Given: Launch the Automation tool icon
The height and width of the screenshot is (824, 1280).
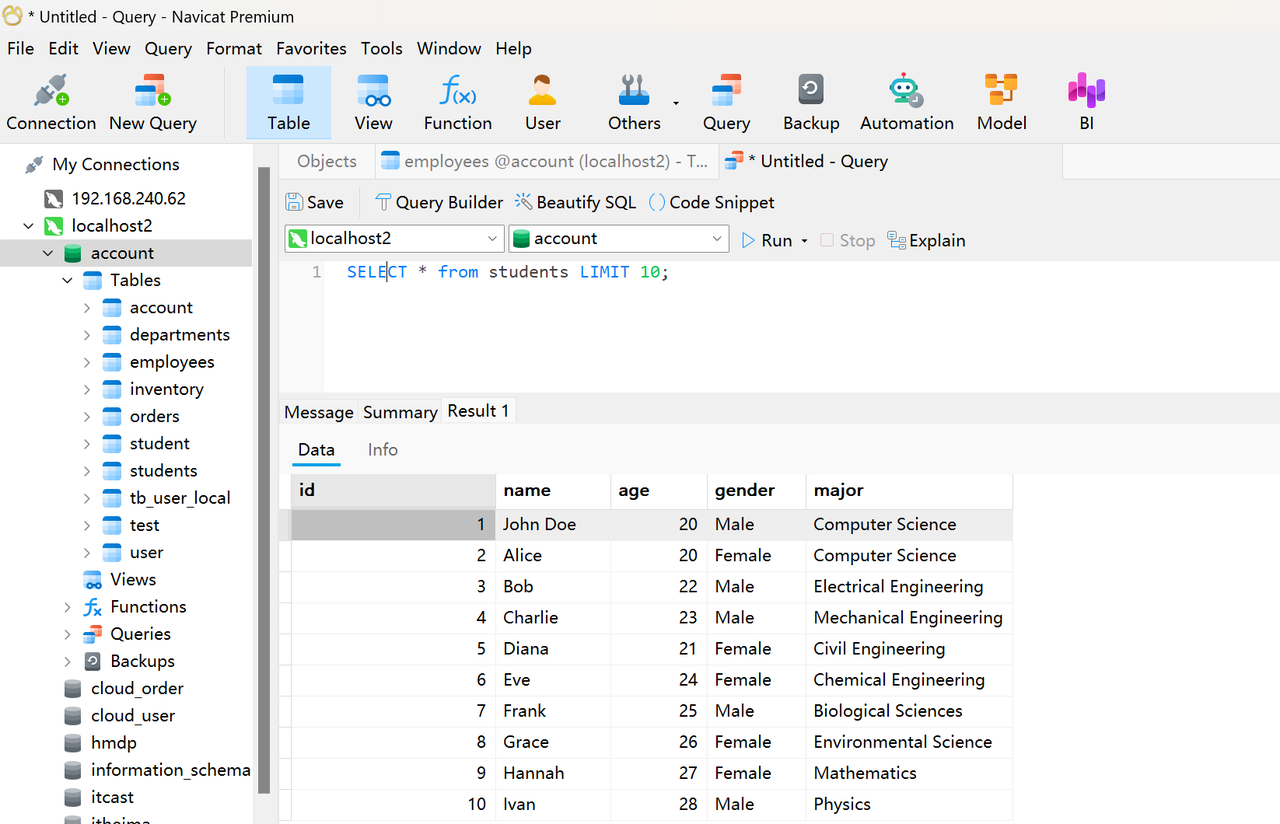Looking at the screenshot, I should pos(906,102).
